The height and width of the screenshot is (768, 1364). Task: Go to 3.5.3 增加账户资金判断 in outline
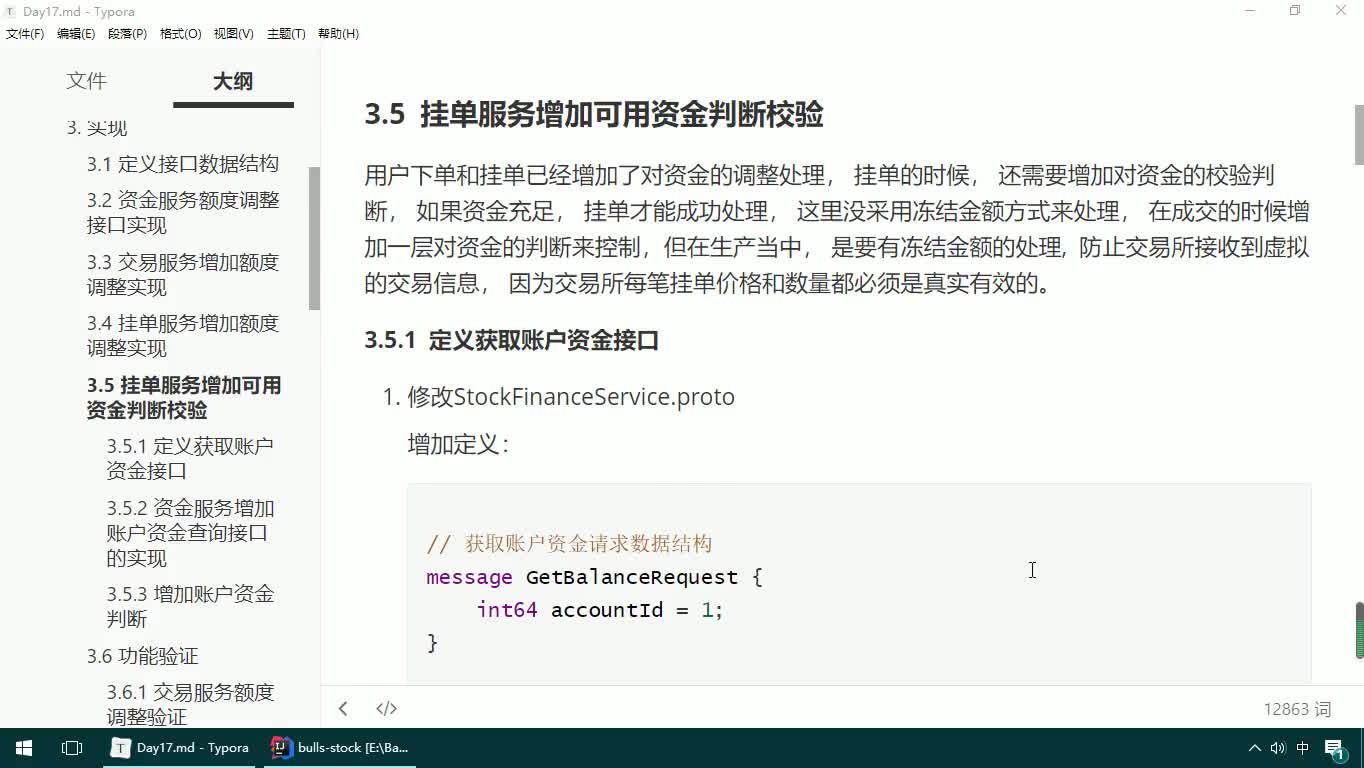click(190, 606)
